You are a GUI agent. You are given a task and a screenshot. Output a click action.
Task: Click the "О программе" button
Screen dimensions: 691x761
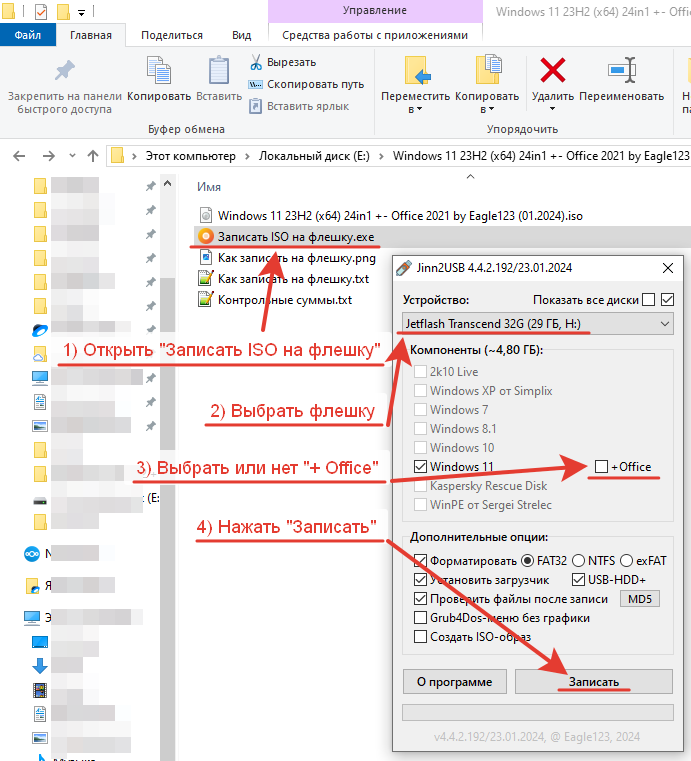(455, 682)
